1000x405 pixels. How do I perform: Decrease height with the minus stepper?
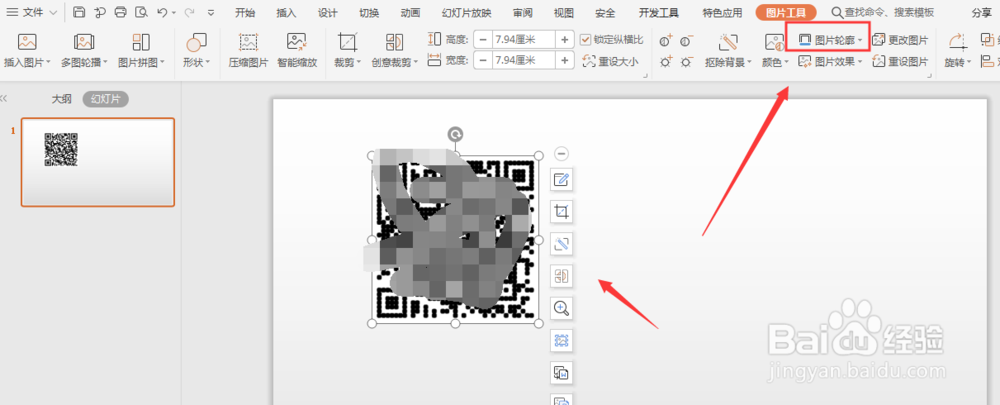click(x=483, y=40)
